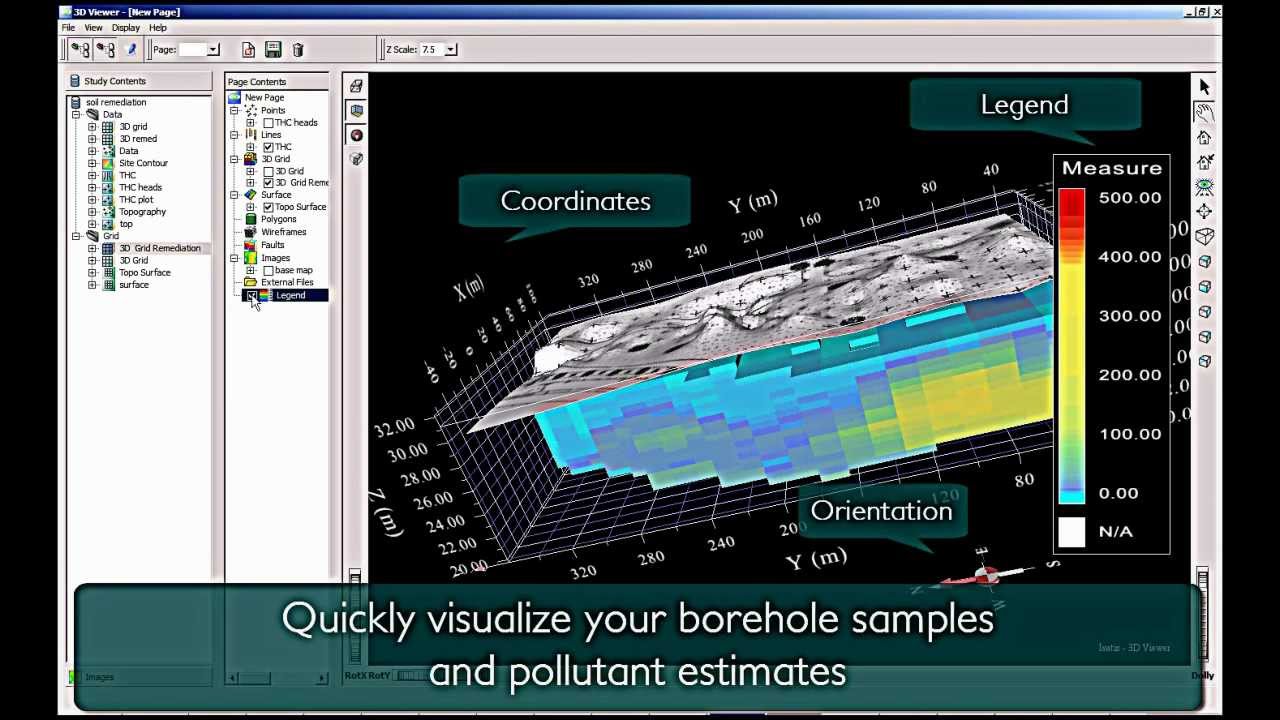The image size is (1280, 720).
Task: Select New Page in Page Contents tree
Action: click(x=265, y=98)
